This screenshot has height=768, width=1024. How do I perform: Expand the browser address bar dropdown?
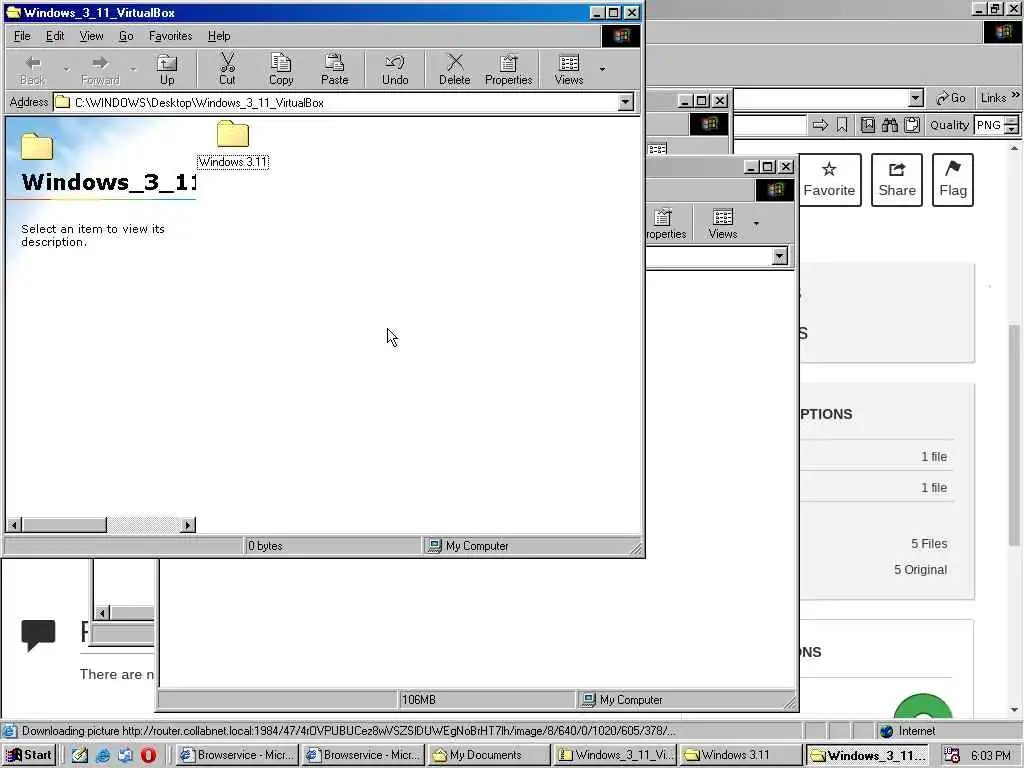pos(916,98)
